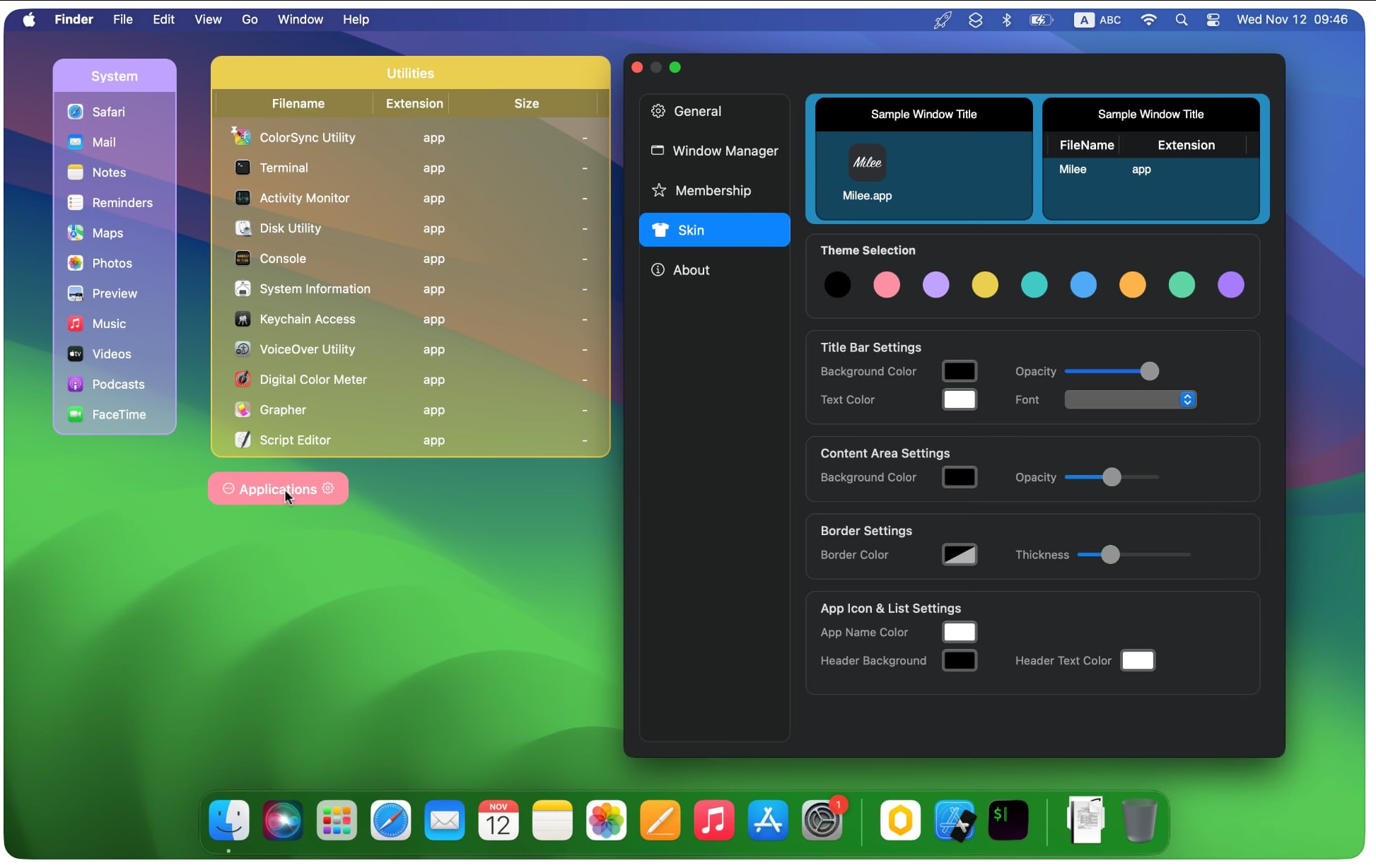The width and height of the screenshot is (1376, 868).
Task: Click the gear icon on the Applications pill
Action: (x=328, y=488)
